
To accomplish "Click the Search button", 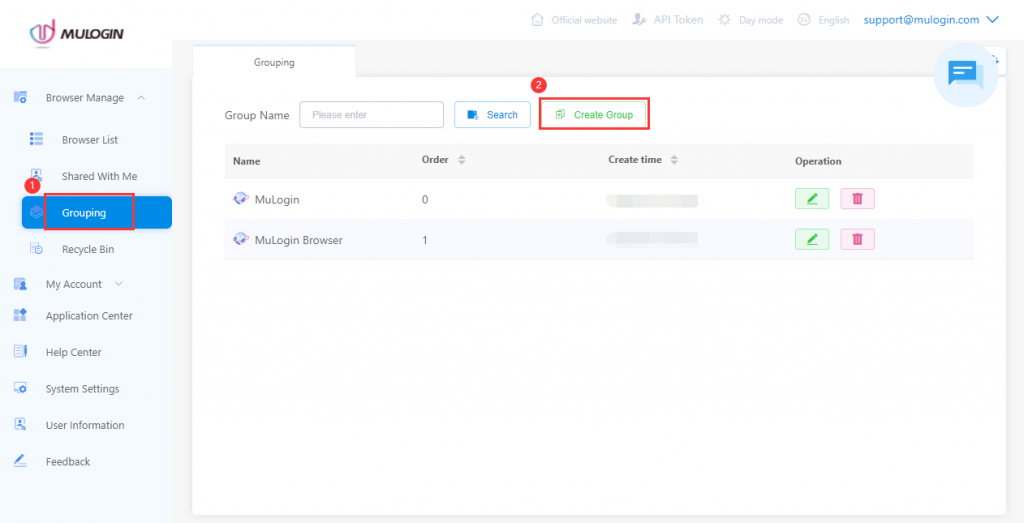I will tap(492, 115).
